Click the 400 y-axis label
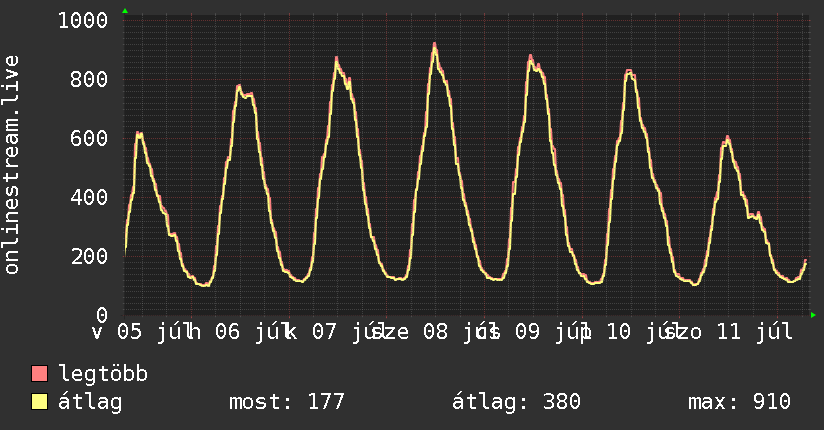The width and height of the screenshot is (824, 430). (x=89, y=197)
